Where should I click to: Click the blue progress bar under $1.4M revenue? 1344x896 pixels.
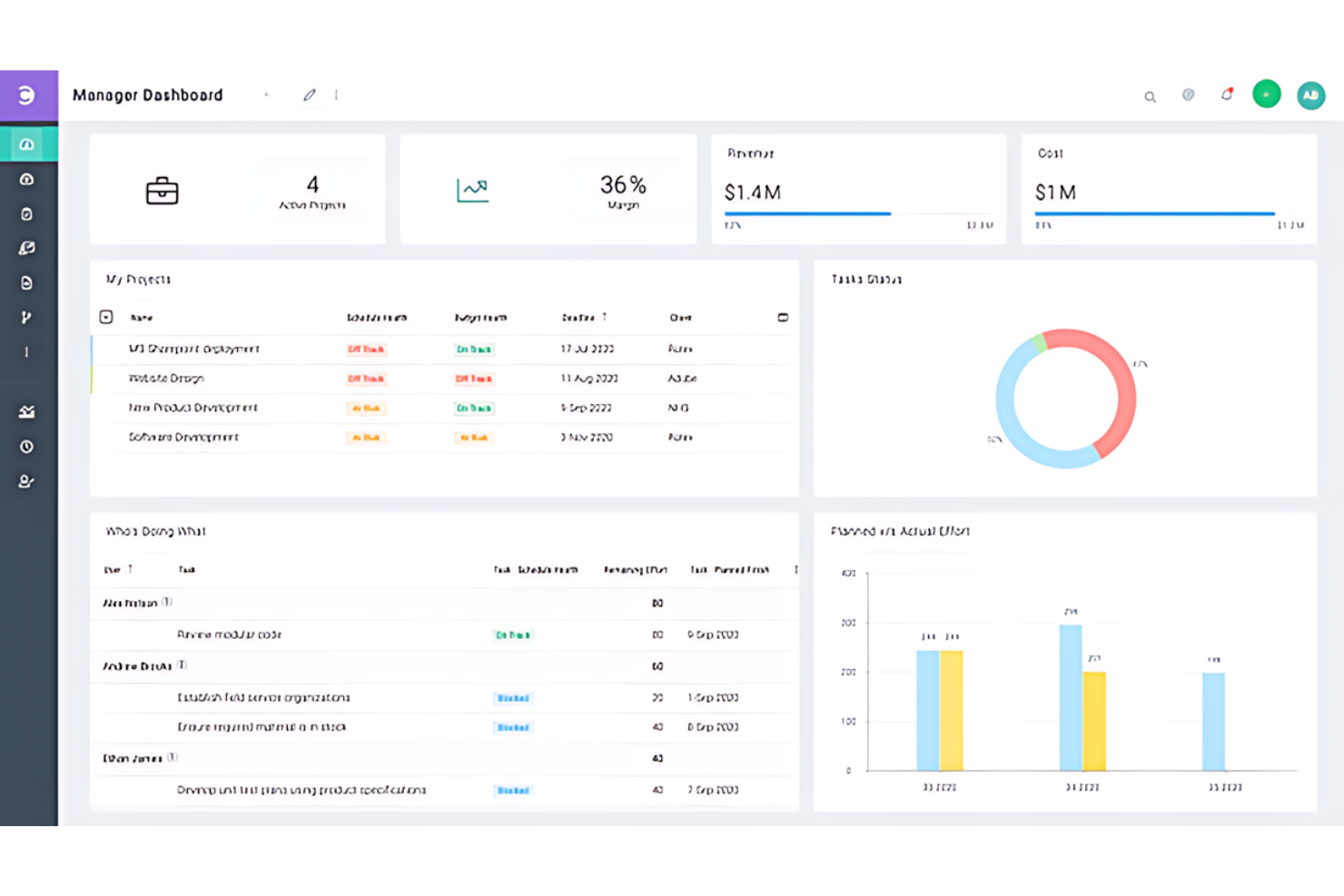tap(807, 214)
